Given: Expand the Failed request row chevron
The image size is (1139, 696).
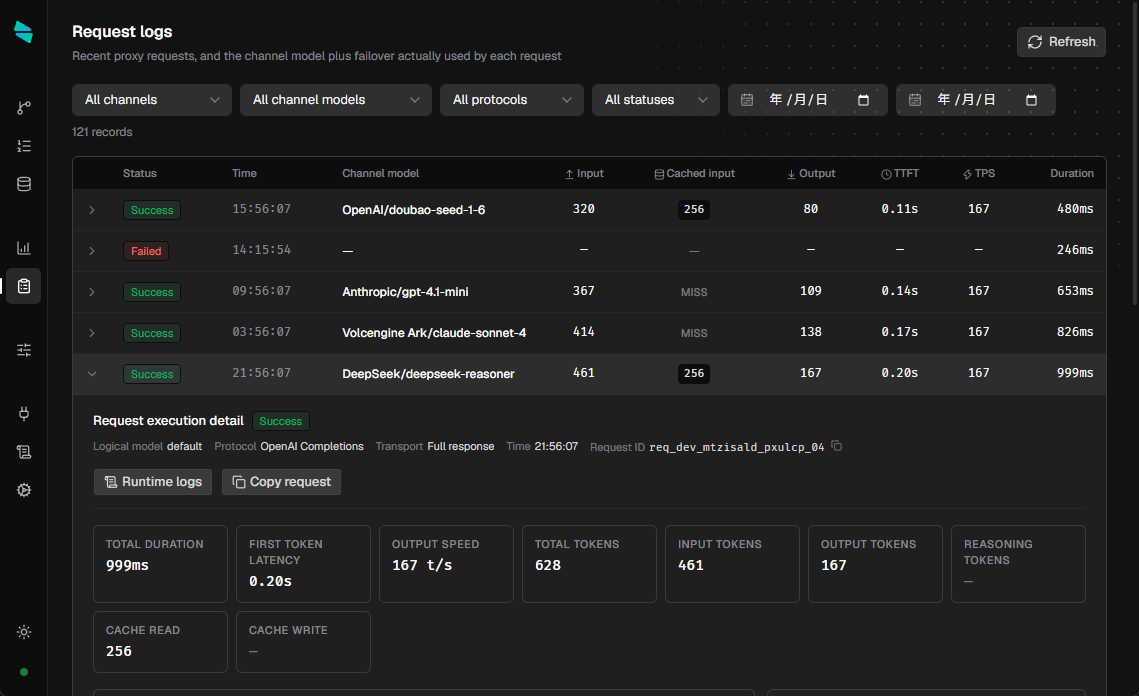Looking at the screenshot, I should point(92,251).
